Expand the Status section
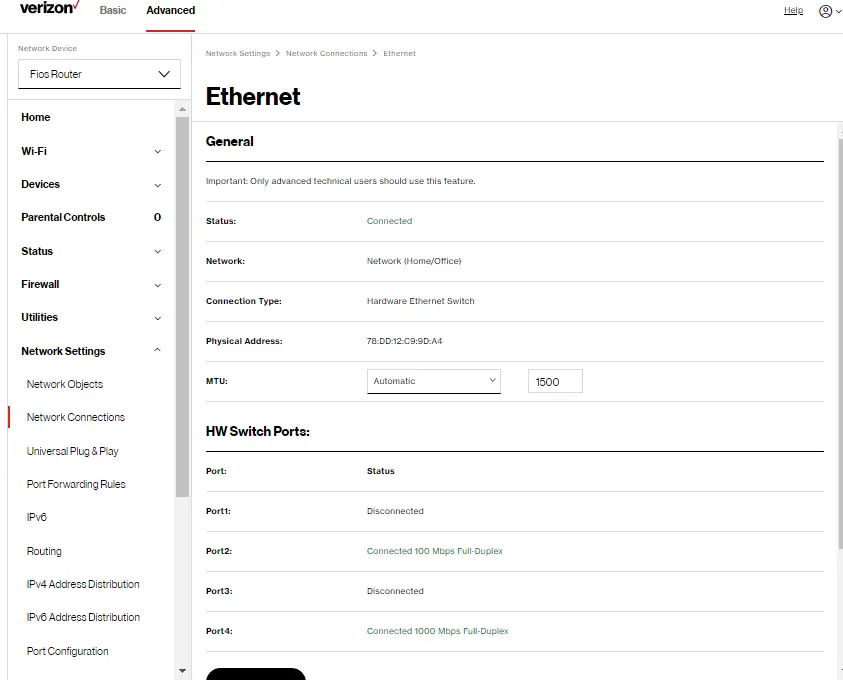 156,251
